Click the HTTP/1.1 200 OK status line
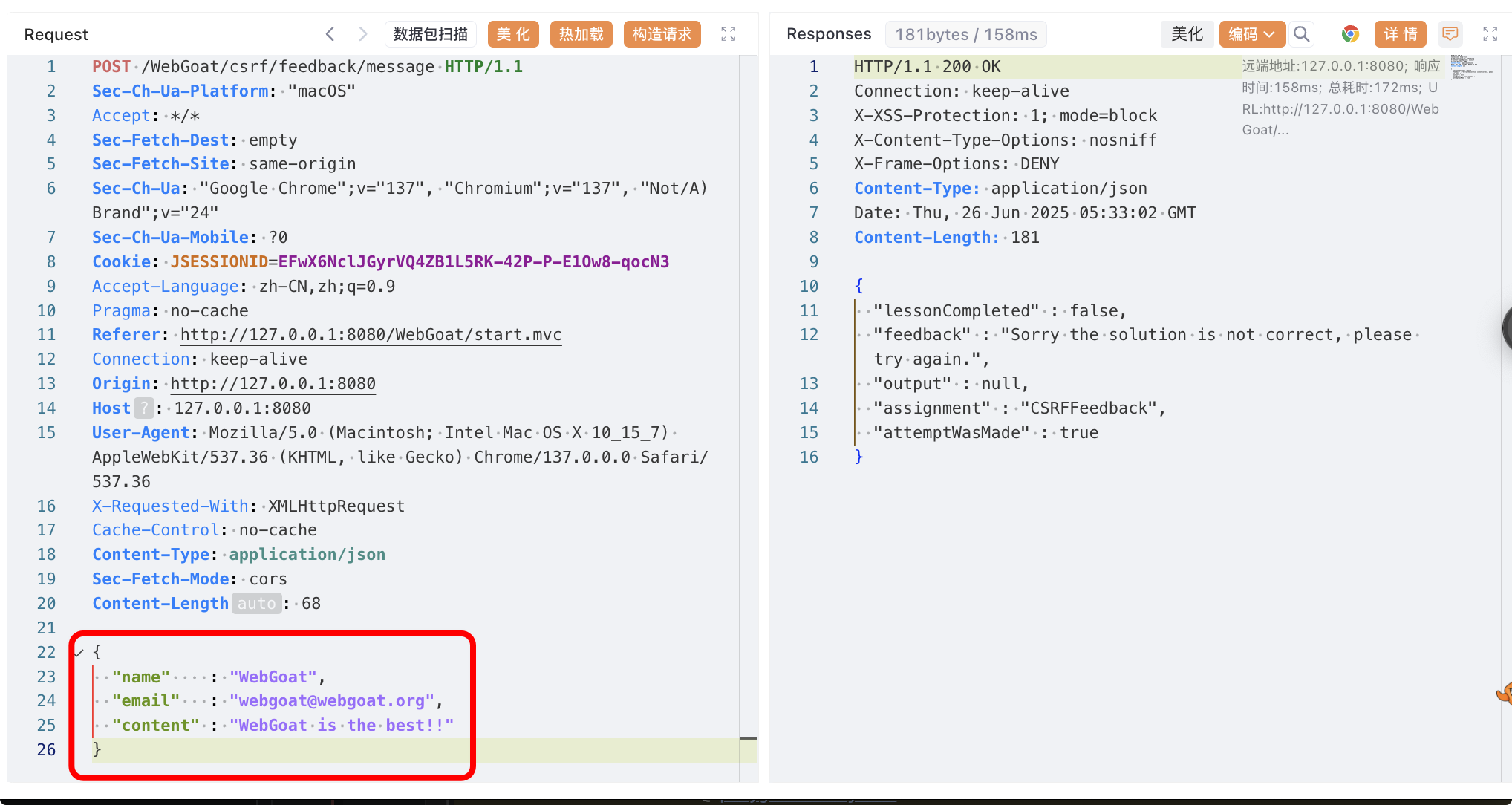Screen dimensions: 1512x805 click(x=928, y=67)
